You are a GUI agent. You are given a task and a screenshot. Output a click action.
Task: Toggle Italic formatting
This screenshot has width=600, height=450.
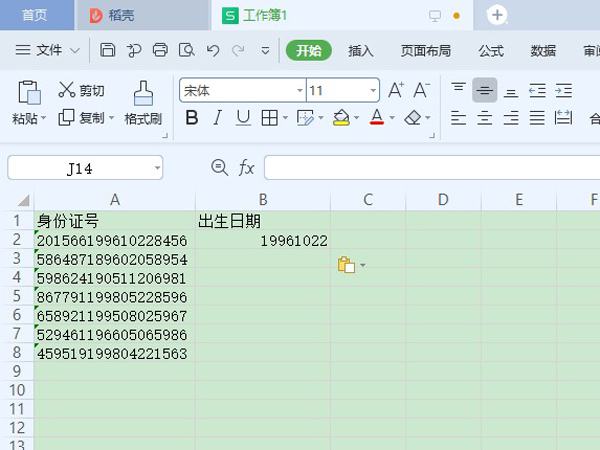pyautogui.click(x=217, y=118)
